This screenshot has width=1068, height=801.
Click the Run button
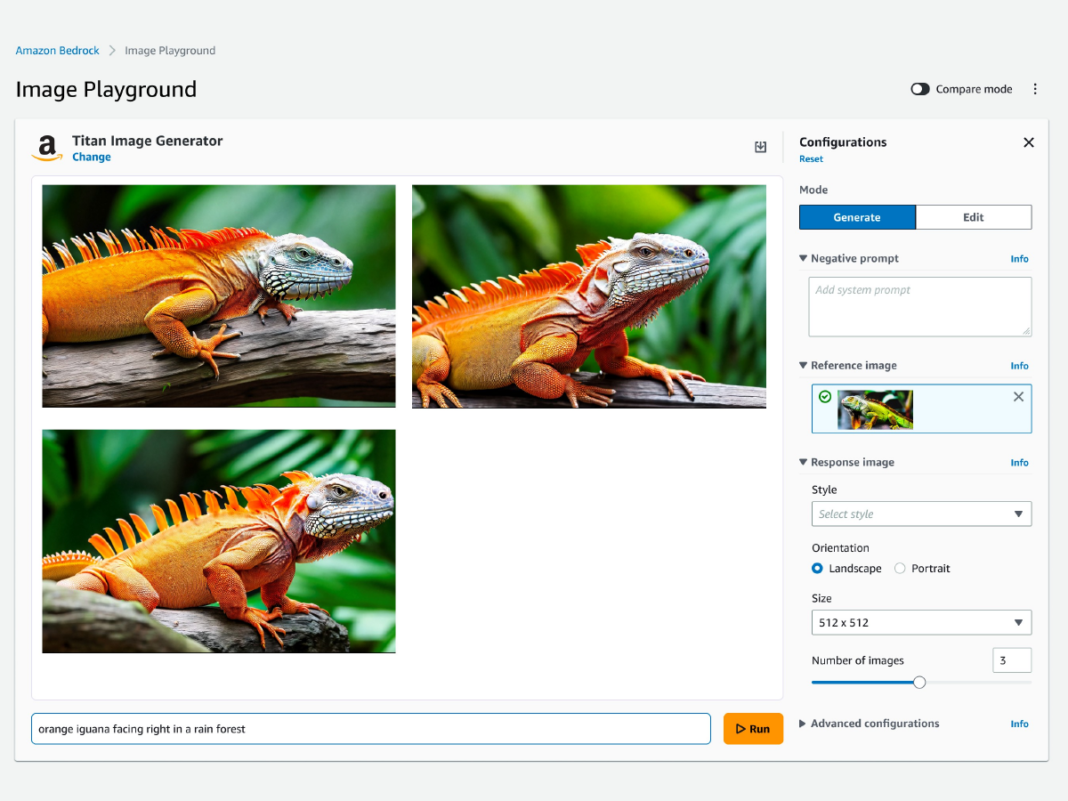tap(753, 728)
